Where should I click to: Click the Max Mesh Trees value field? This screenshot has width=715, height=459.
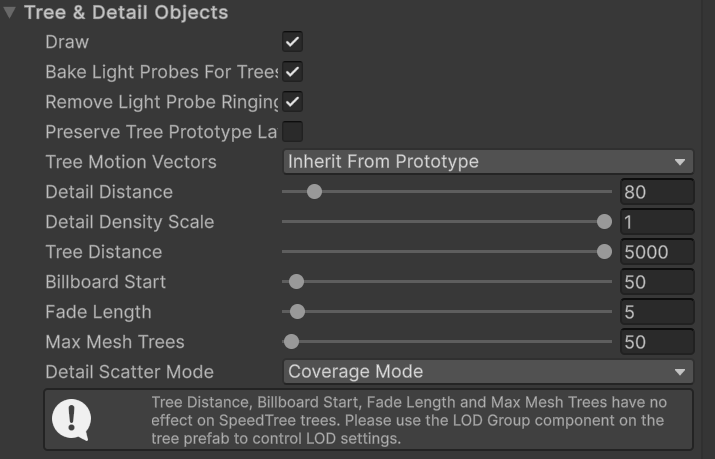pyautogui.click(x=656, y=342)
